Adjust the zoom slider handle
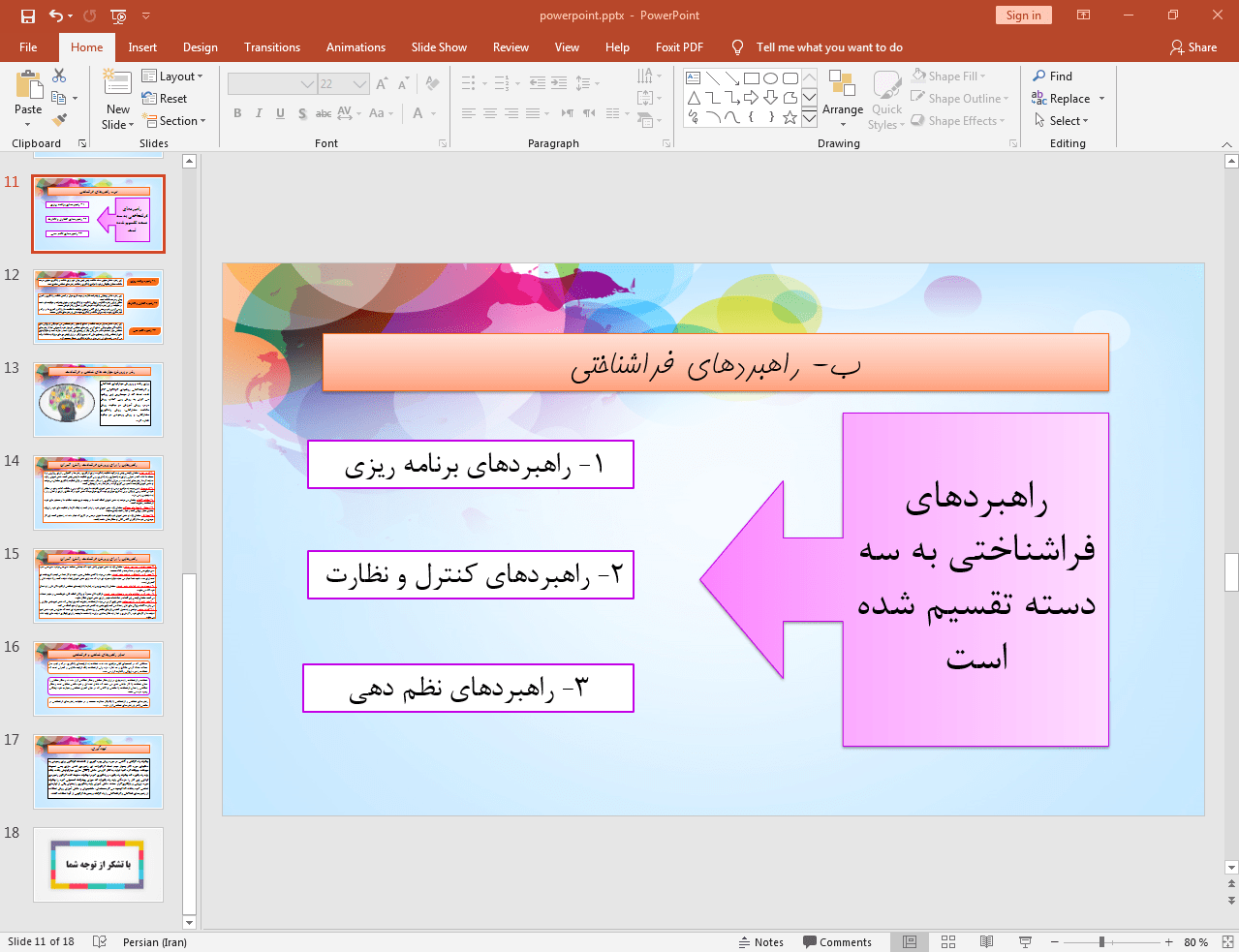This screenshot has width=1239, height=952. coord(1101,941)
